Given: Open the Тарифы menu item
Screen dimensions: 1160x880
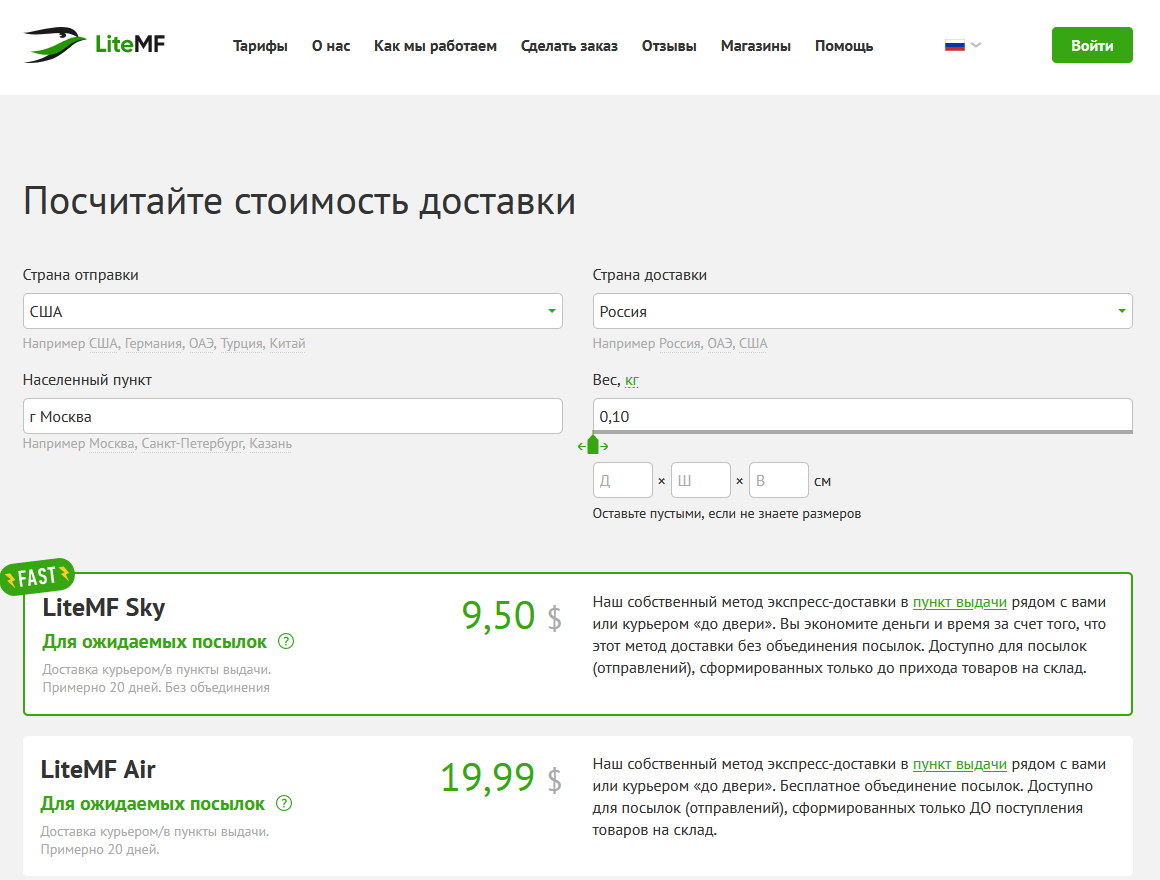Looking at the screenshot, I should tap(260, 46).
